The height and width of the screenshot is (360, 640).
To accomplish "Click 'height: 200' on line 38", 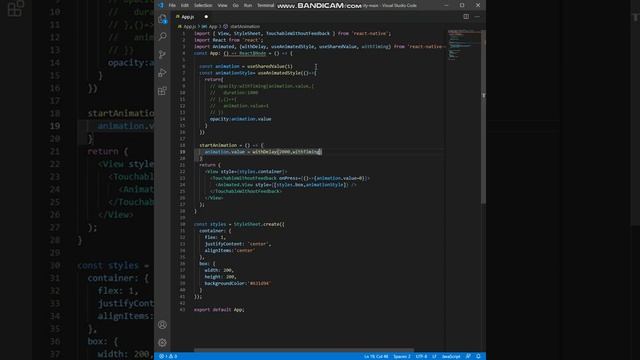I will 220,277.
